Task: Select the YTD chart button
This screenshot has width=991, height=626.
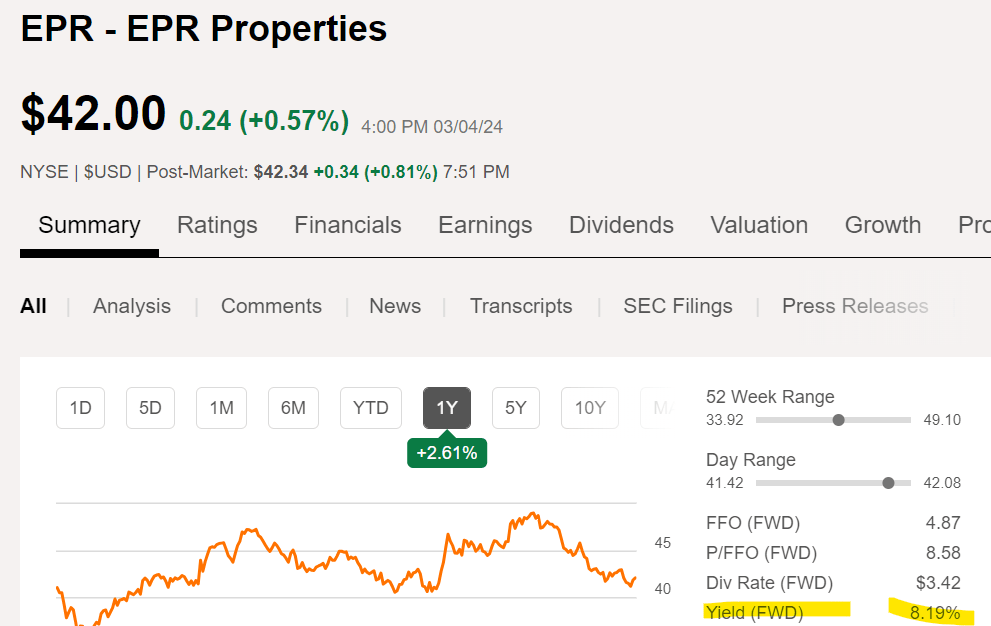Action: [370, 408]
